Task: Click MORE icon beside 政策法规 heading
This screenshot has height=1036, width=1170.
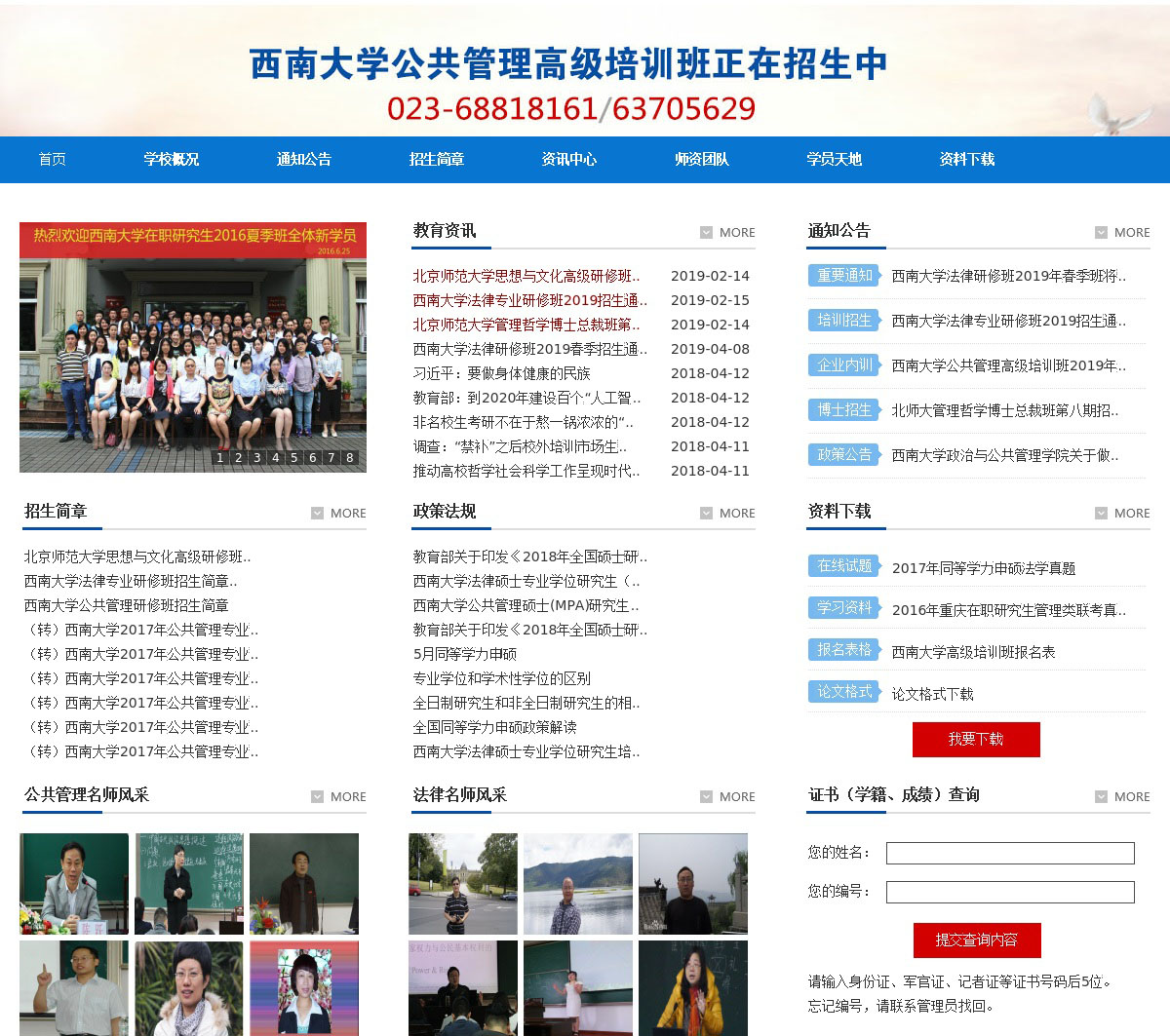Action: pos(727,513)
